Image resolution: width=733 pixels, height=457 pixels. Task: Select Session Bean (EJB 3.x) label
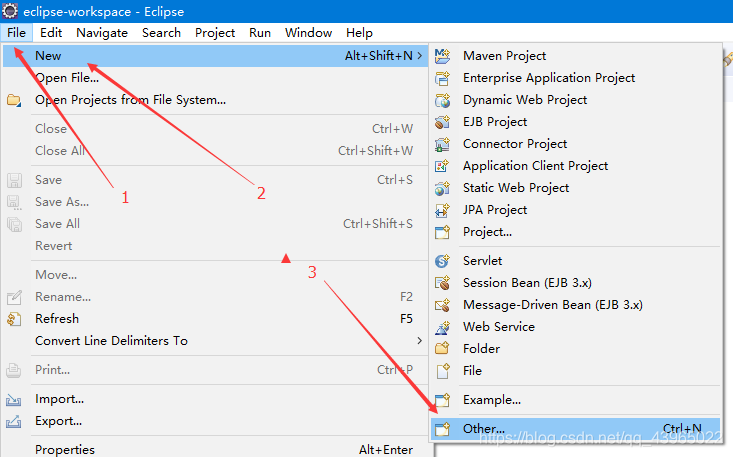point(527,283)
